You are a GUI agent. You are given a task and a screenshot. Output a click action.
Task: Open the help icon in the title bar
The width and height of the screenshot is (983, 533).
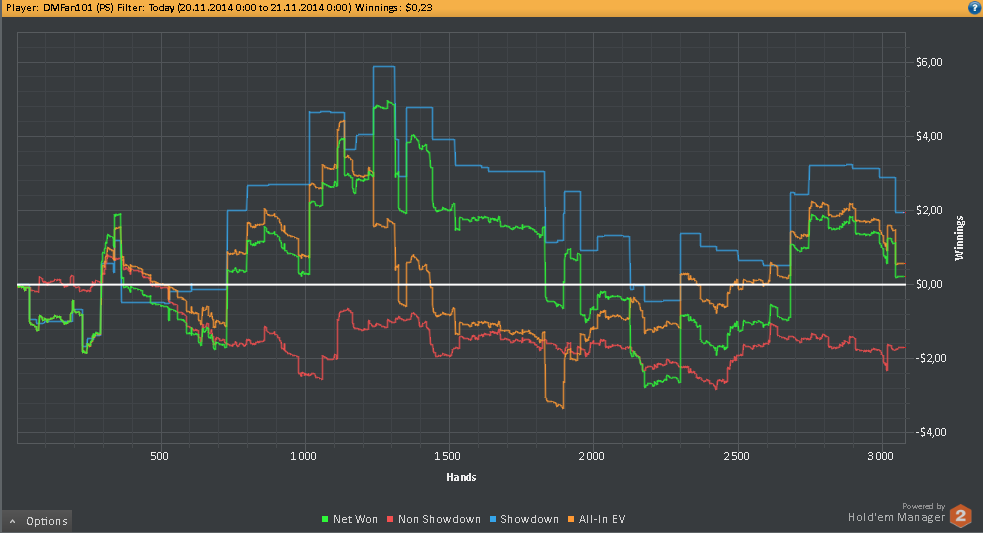[x=975, y=8]
